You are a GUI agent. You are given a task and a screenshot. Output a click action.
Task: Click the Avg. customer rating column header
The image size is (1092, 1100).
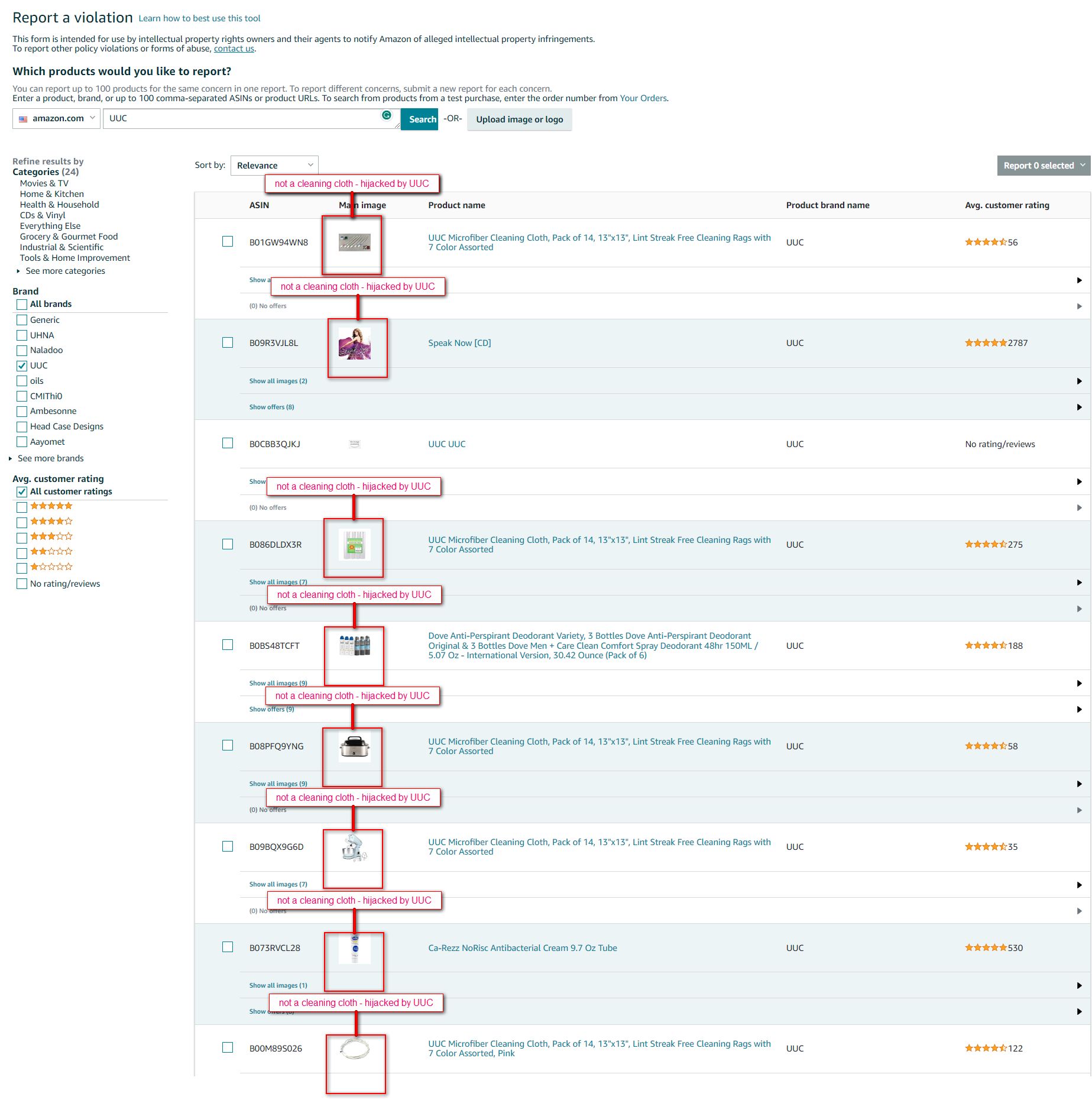click(1007, 205)
